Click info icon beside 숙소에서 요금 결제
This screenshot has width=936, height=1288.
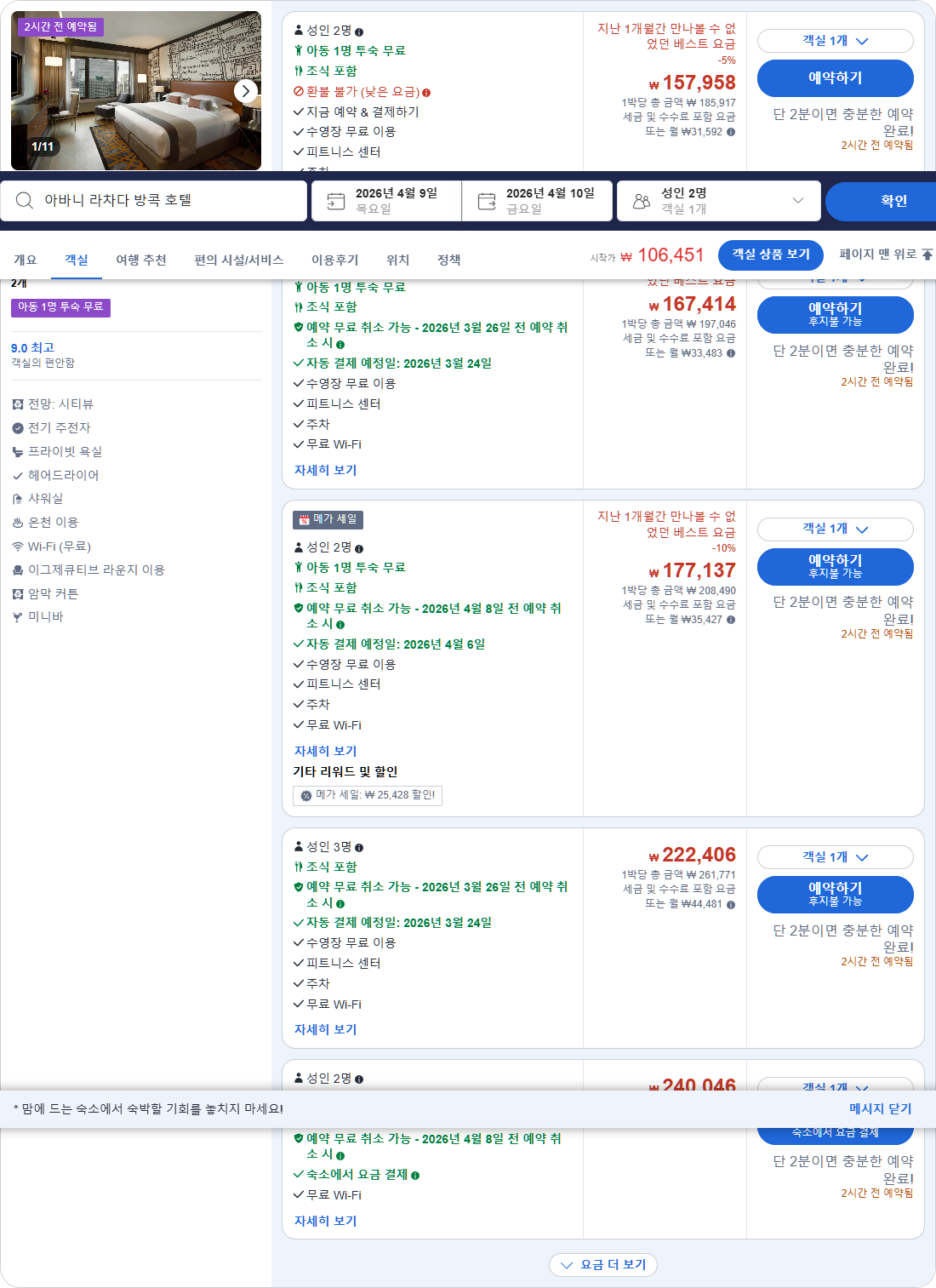(x=415, y=1176)
